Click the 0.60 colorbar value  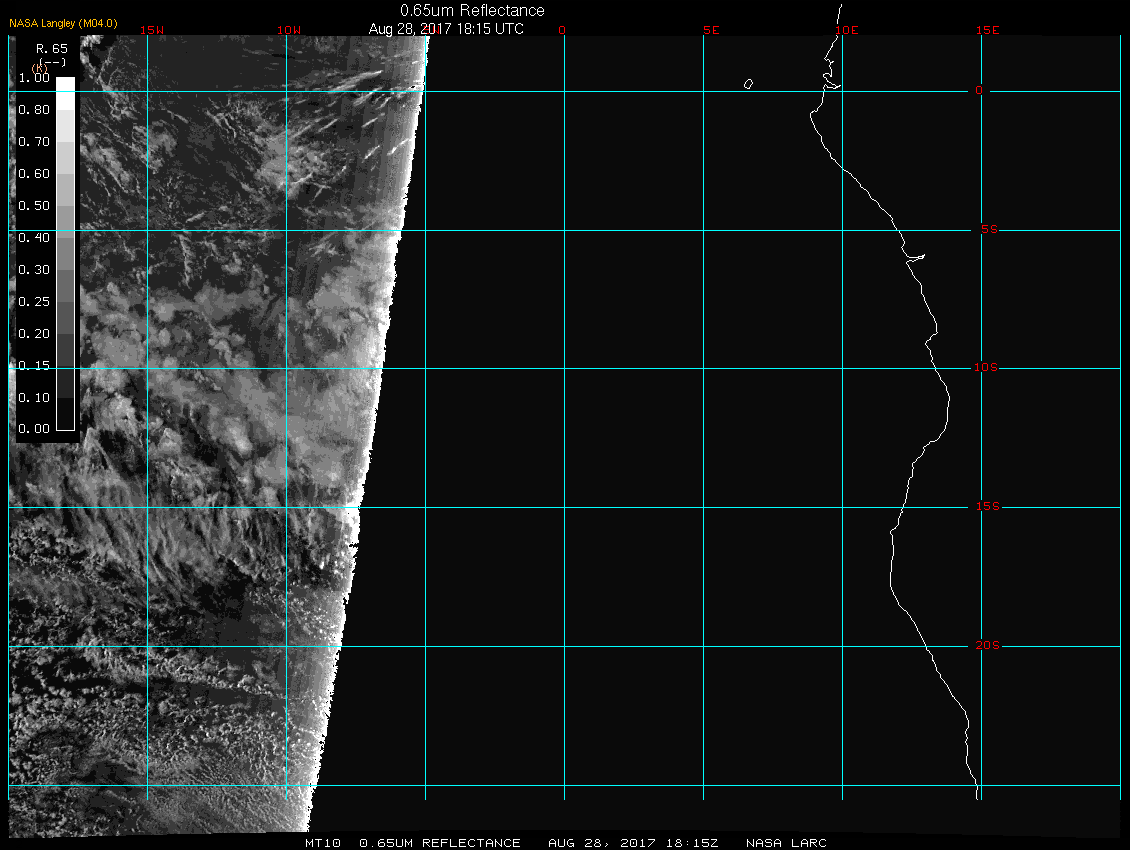coord(34,174)
